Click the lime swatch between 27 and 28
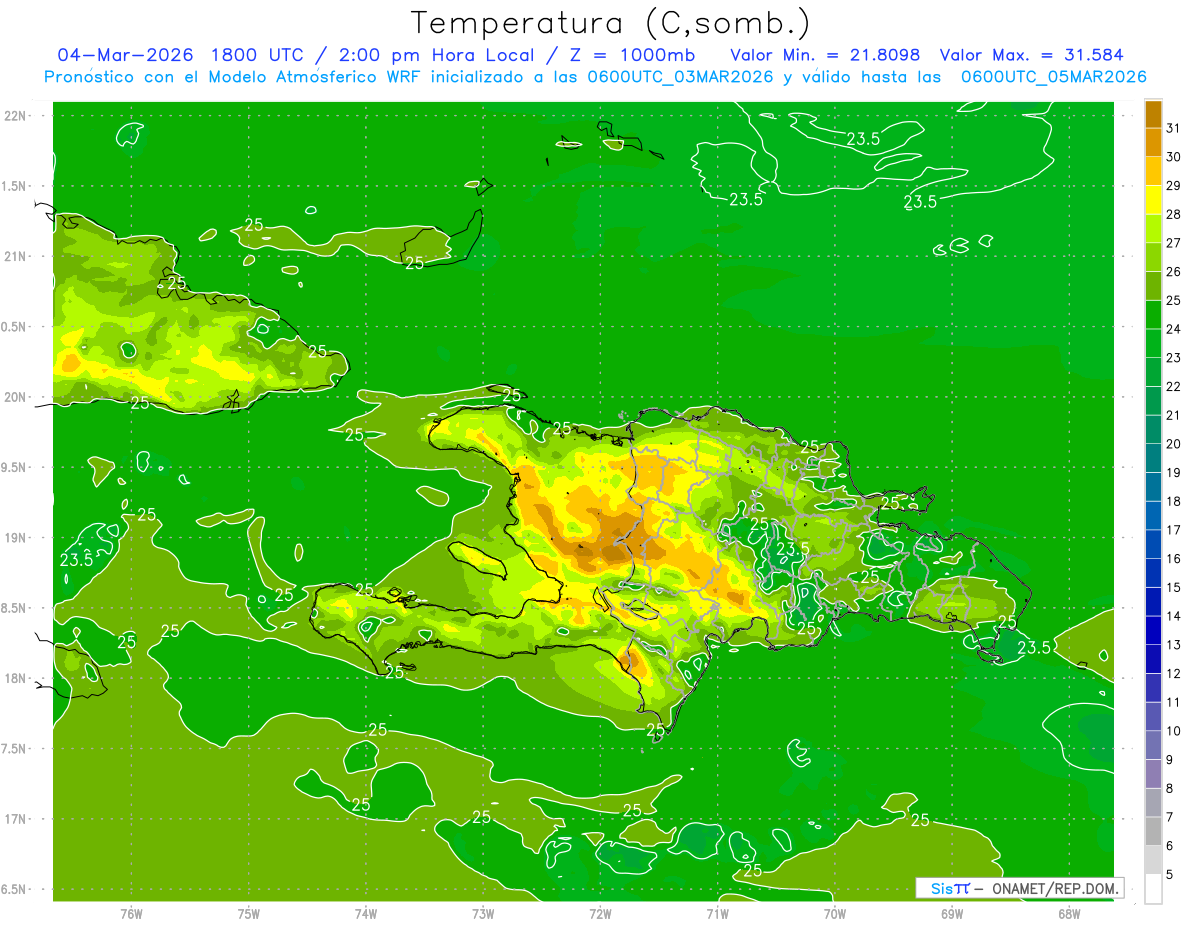The width and height of the screenshot is (1200, 927). [1153, 228]
